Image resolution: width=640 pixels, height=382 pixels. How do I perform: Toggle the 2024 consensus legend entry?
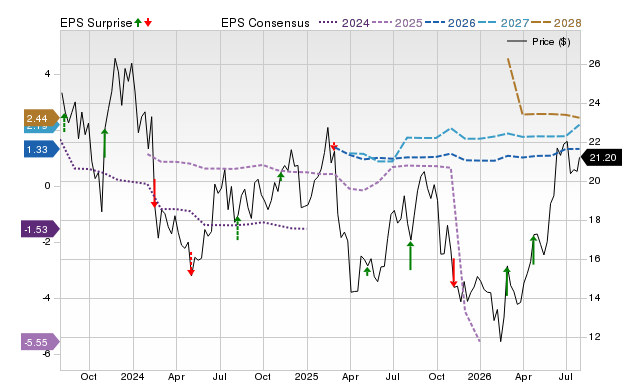tap(344, 23)
